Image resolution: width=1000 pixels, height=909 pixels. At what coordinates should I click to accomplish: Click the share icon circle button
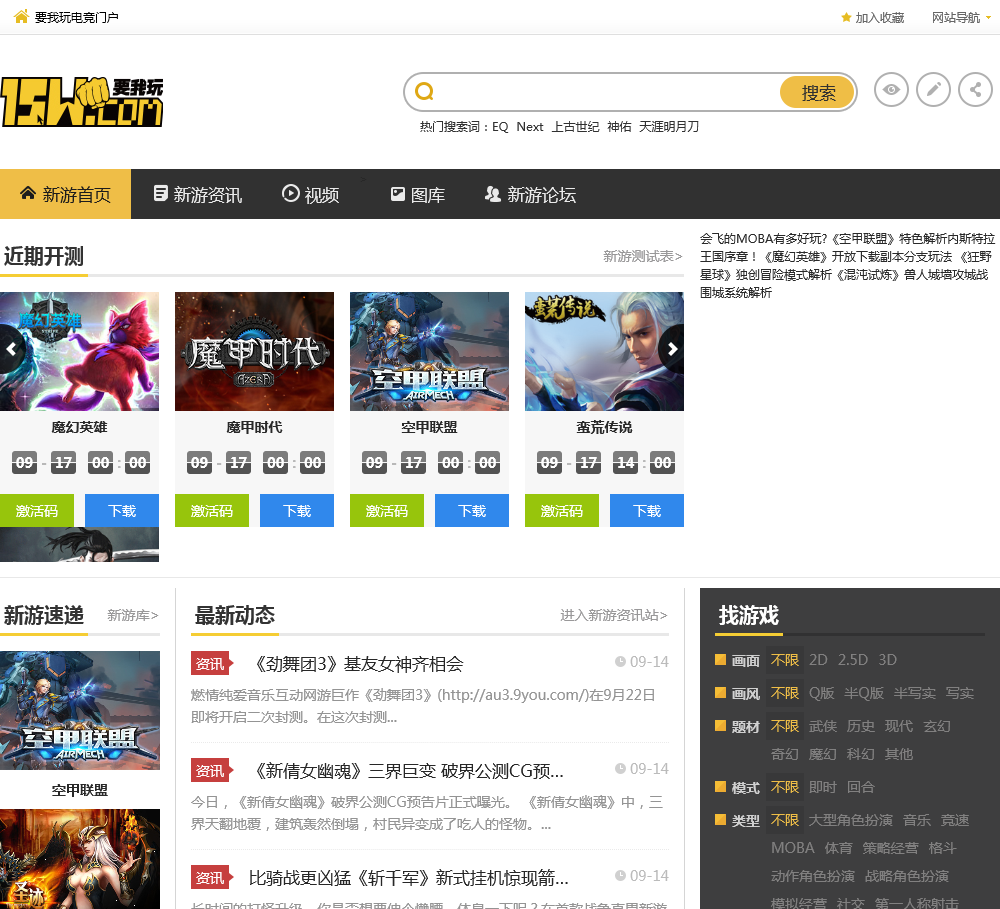pos(975,89)
